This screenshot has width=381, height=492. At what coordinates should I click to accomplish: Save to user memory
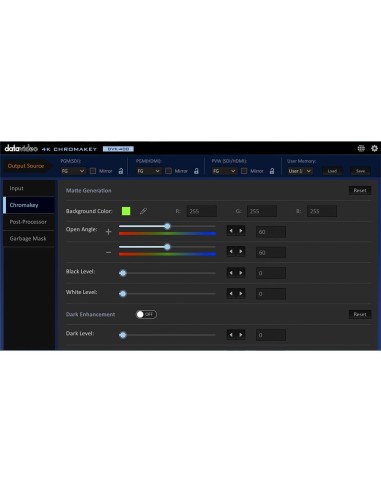360,171
